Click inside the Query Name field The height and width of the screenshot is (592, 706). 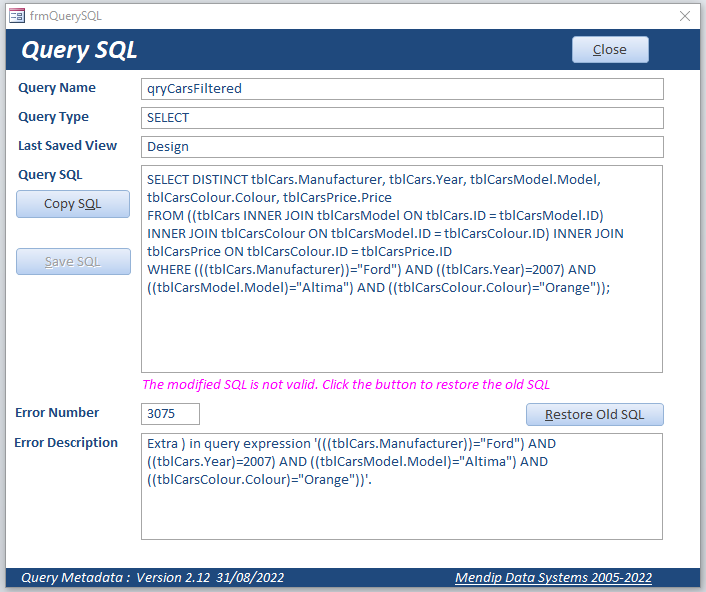pos(402,89)
